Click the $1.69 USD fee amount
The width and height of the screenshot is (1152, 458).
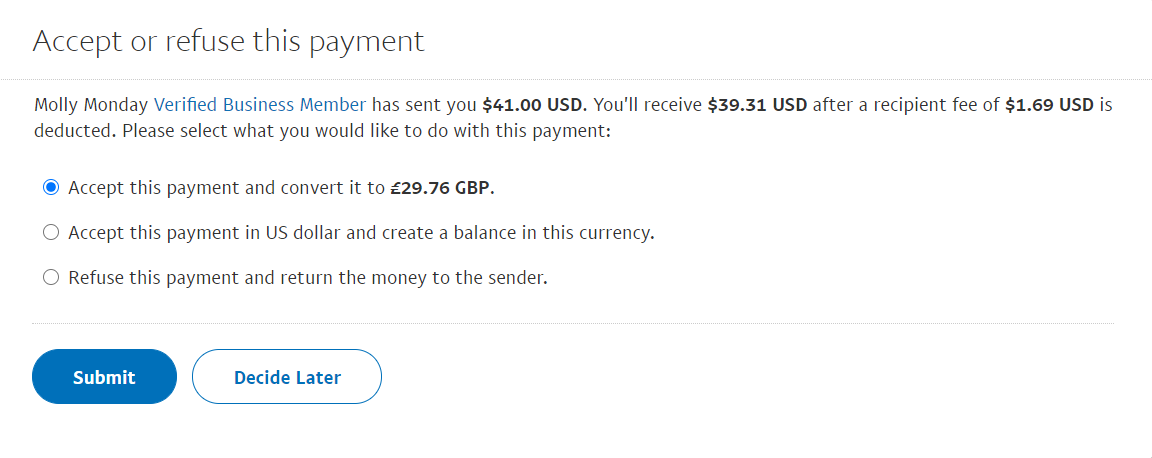click(1051, 104)
